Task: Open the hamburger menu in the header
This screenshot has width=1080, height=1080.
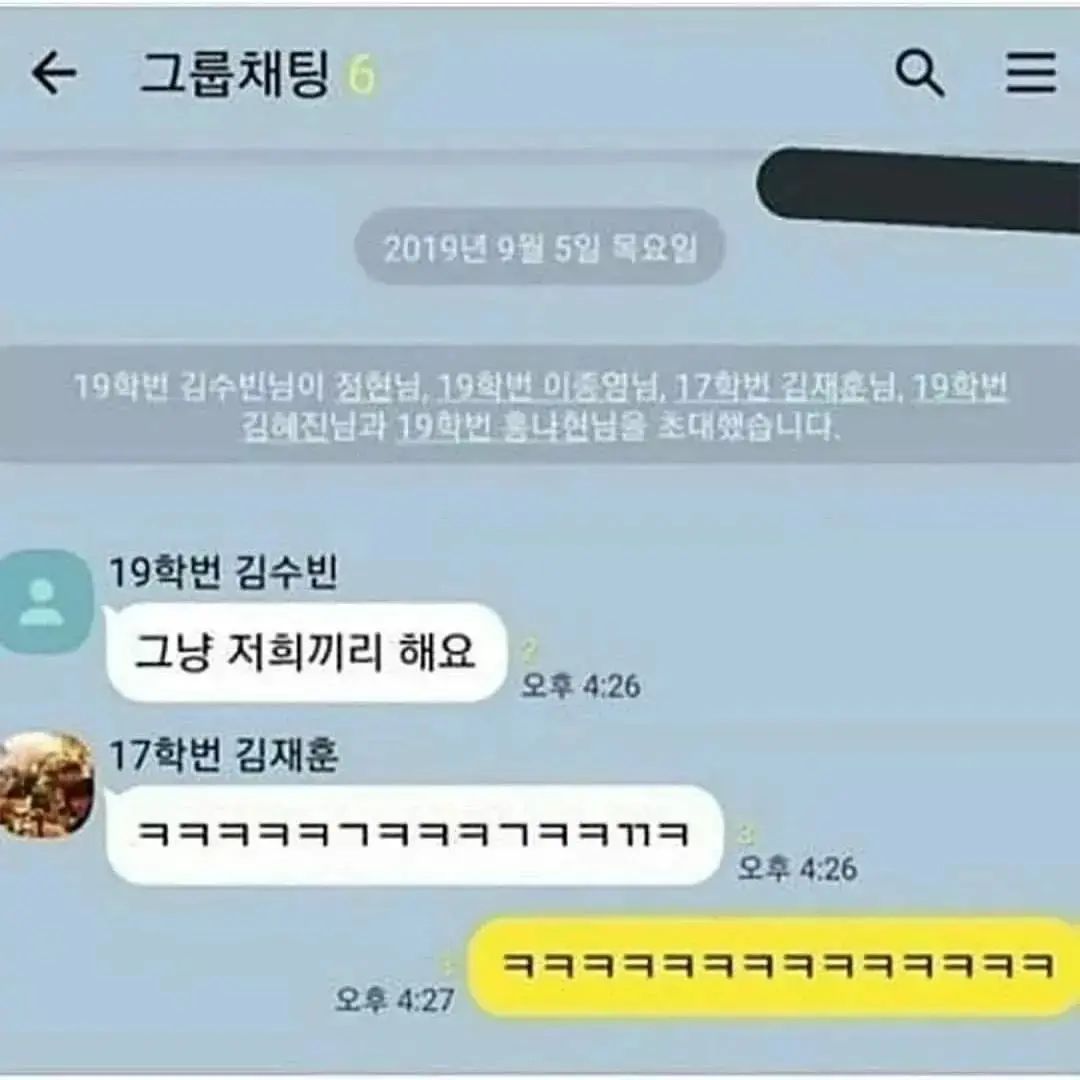Action: pos(1030,72)
